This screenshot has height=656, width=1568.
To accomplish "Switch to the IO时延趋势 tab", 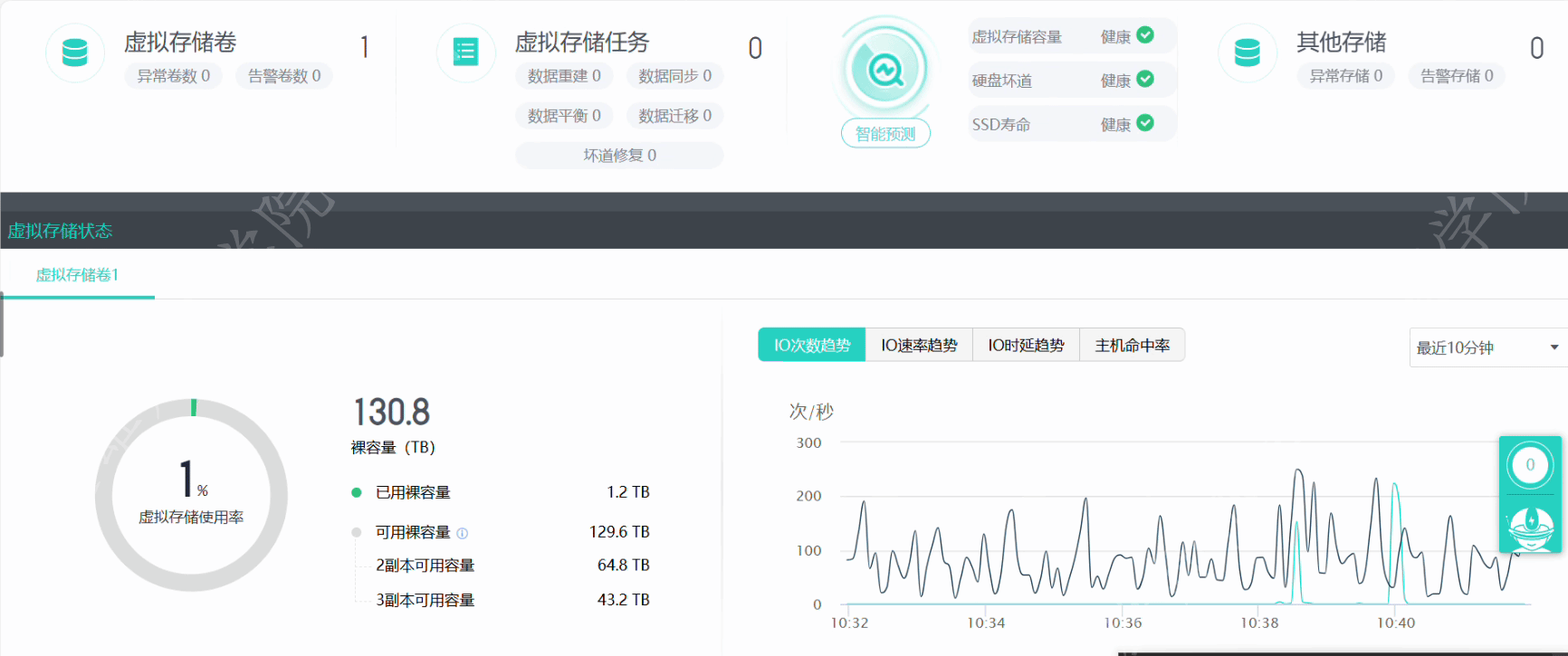I will tap(1026, 345).
